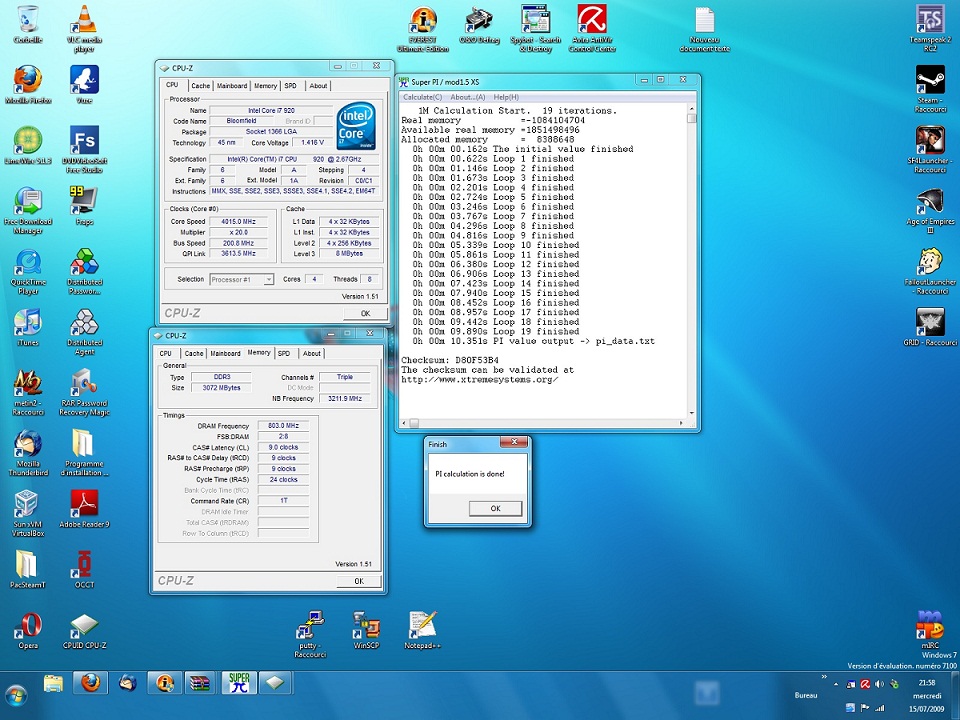Launch Adobe Reader 9 shortcut
Image resolution: width=960 pixels, height=720 pixels.
84,508
